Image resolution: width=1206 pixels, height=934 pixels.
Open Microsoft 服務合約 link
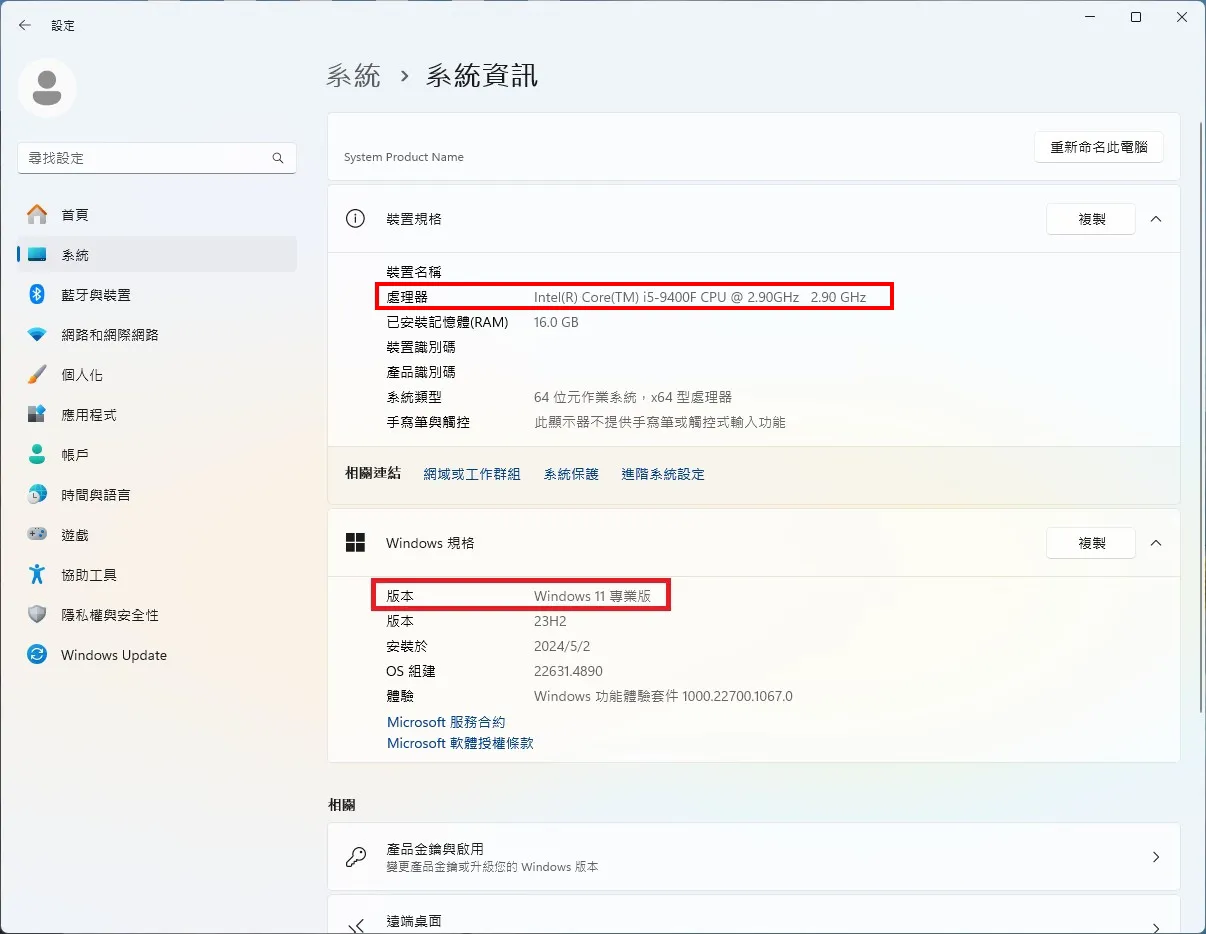(446, 722)
